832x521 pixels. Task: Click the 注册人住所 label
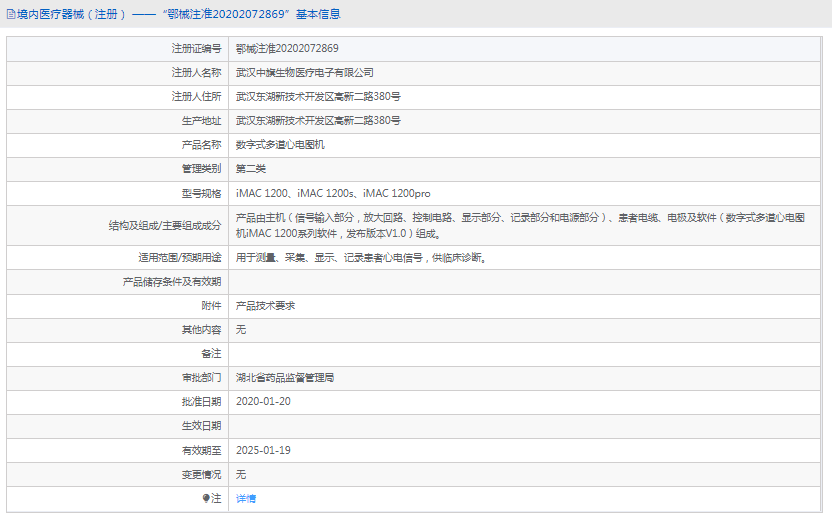196,97
